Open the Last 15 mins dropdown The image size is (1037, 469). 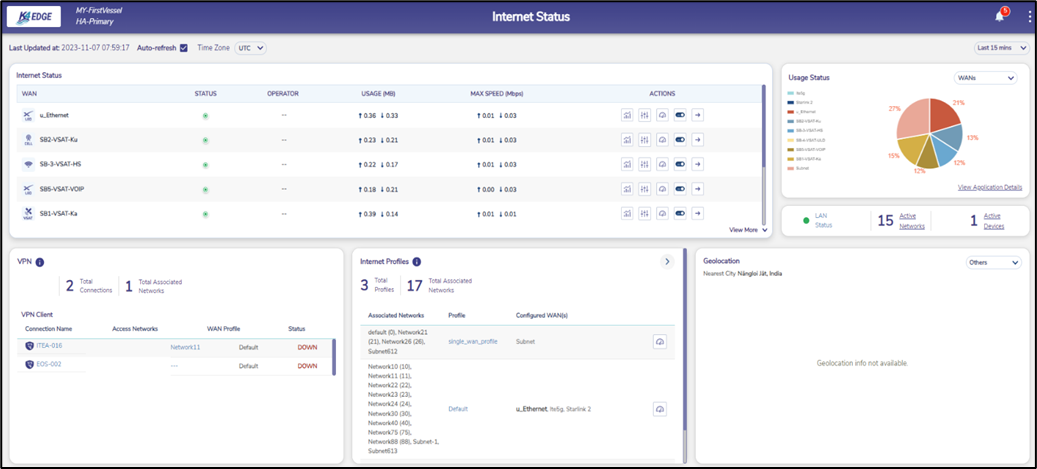tap(1001, 47)
